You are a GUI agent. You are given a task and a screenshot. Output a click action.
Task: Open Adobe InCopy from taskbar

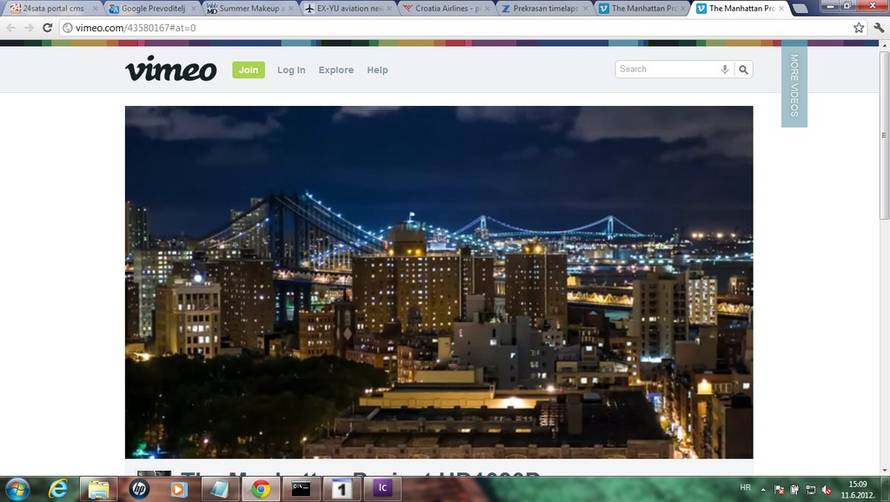click(382, 488)
